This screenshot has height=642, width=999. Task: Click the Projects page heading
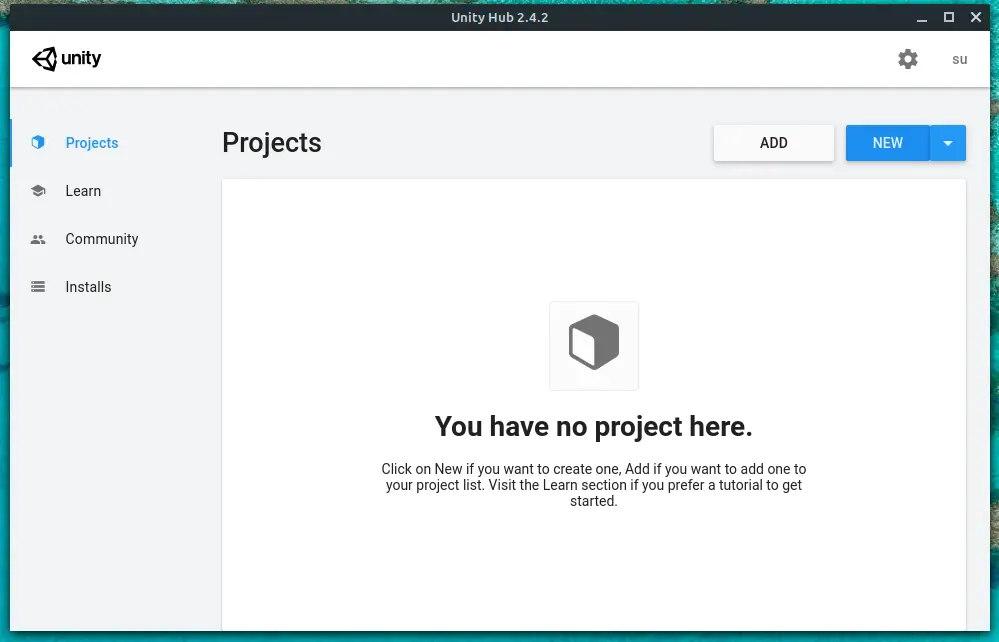pyautogui.click(x=272, y=143)
